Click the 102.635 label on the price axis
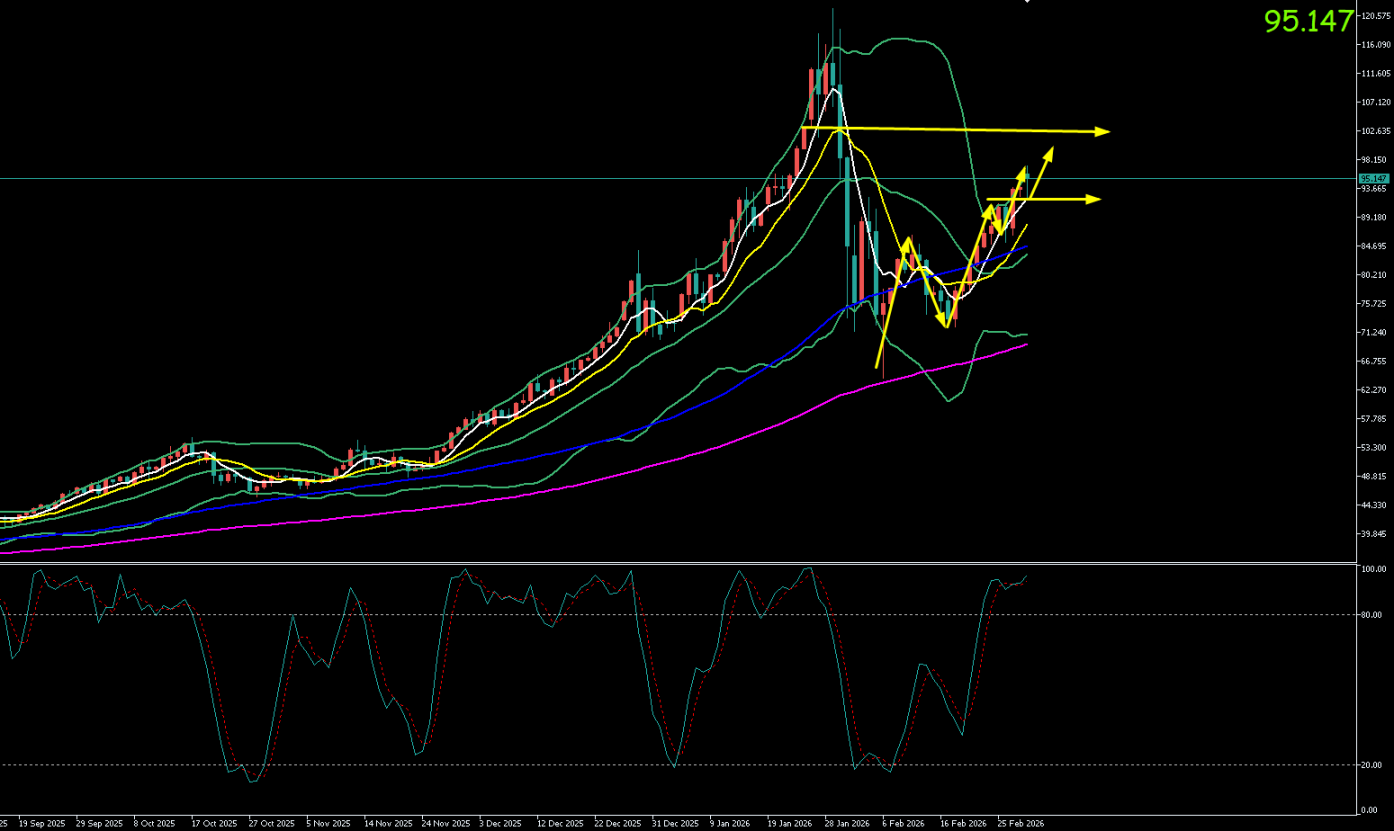The image size is (1394, 831). 1374,131
